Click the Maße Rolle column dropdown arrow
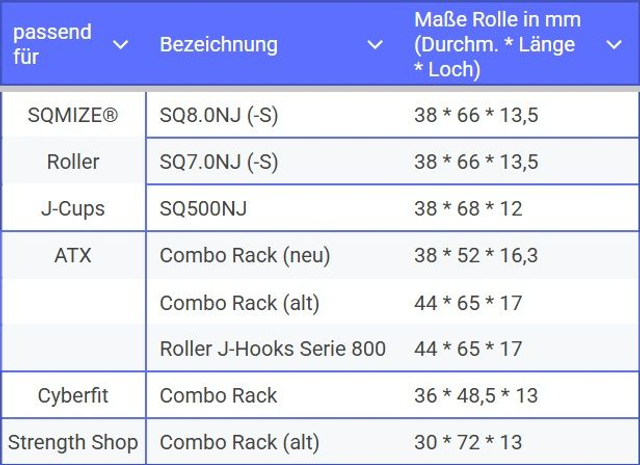The image size is (640, 465). coord(614,45)
